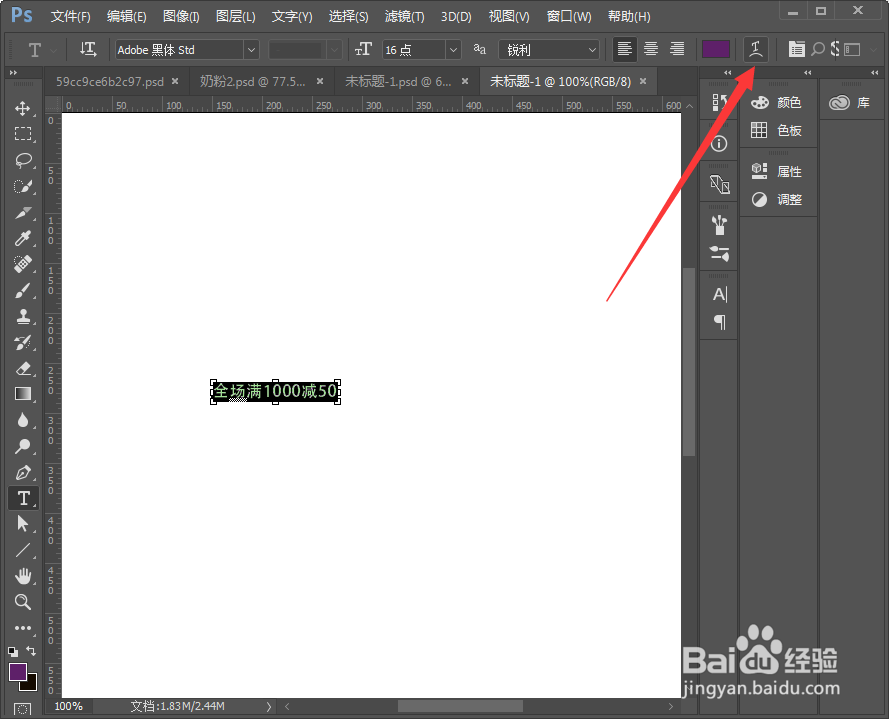
Task: Select the Zoom magnifier tool
Action: [23, 602]
